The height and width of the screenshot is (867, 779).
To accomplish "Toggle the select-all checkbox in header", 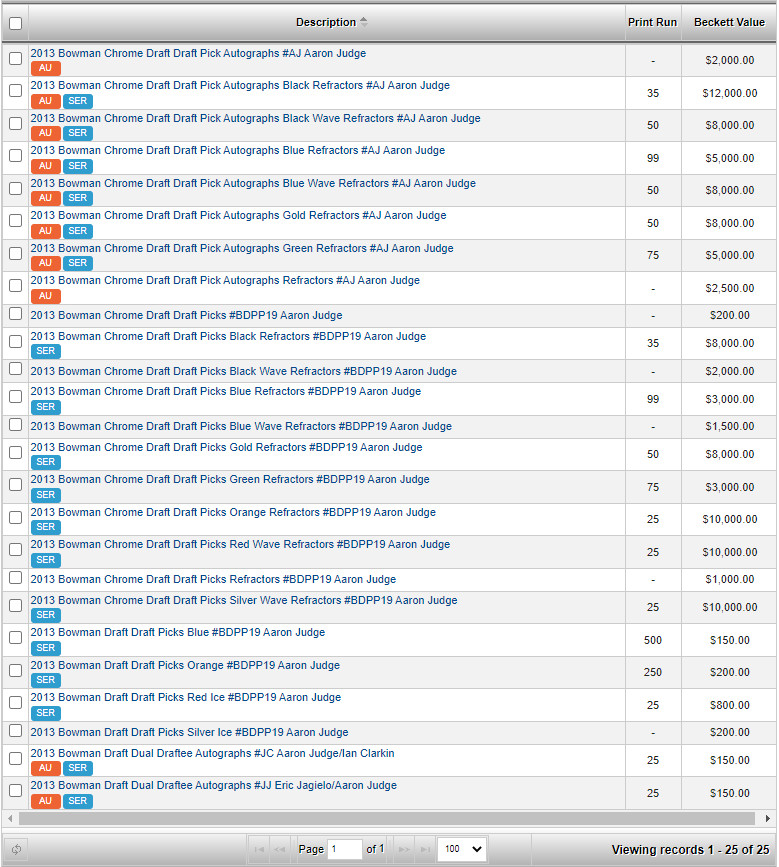I will point(15,23).
